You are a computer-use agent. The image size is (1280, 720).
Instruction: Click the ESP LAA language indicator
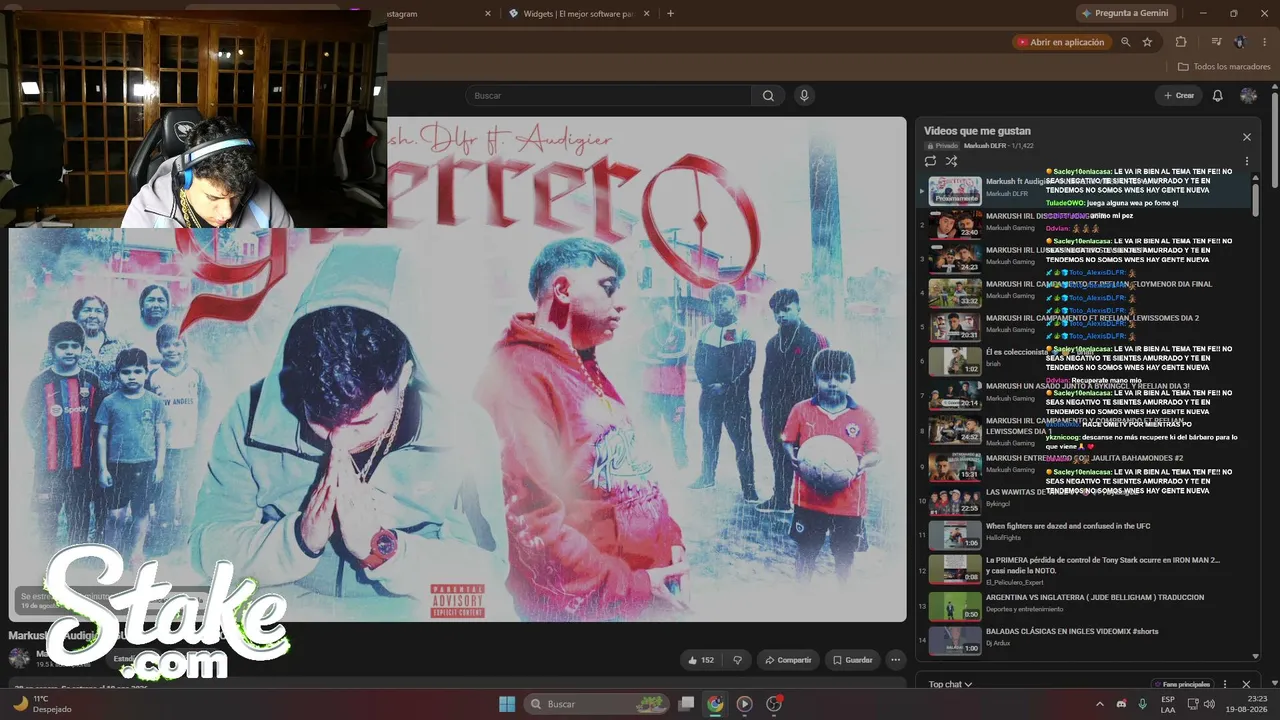(1168, 704)
